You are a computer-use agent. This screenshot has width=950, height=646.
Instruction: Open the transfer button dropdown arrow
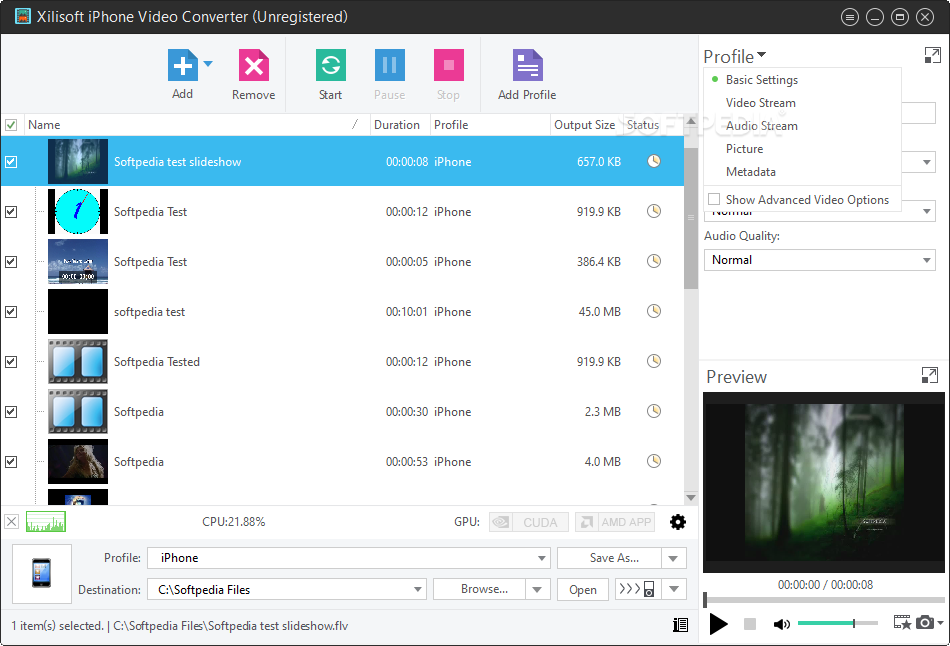coord(674,588)
